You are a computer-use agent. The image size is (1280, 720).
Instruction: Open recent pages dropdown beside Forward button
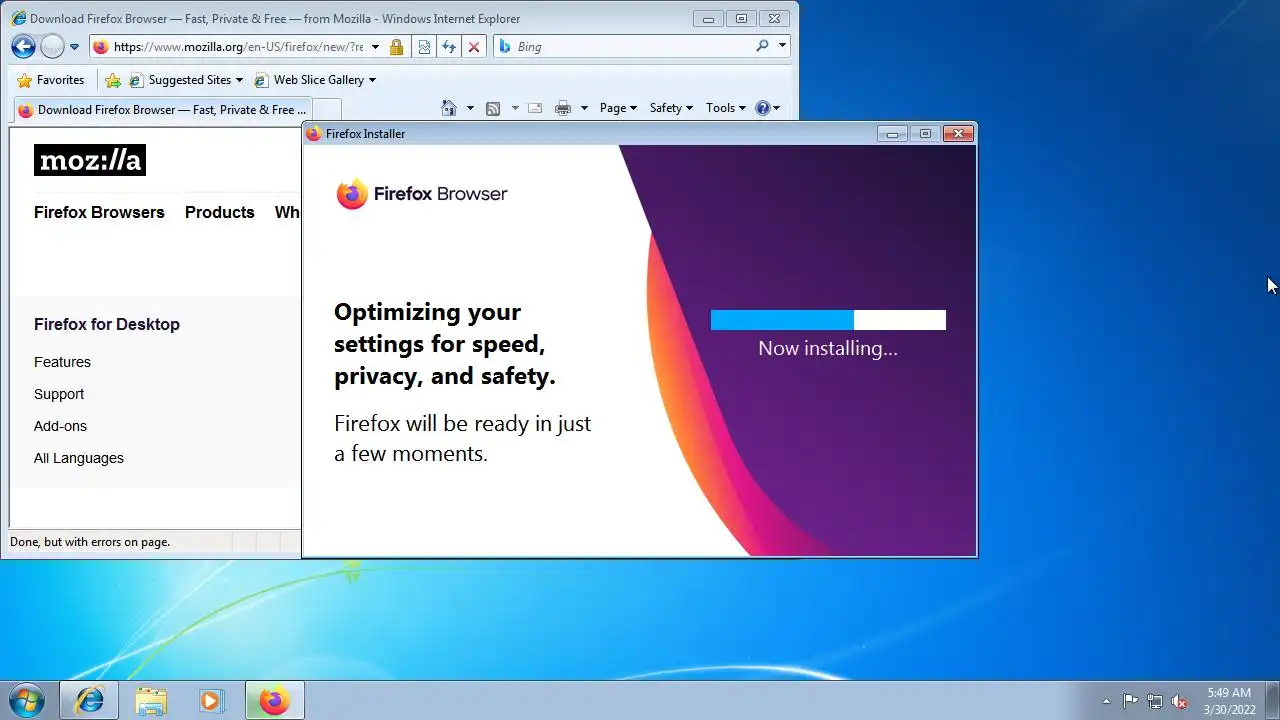point(74,47)
